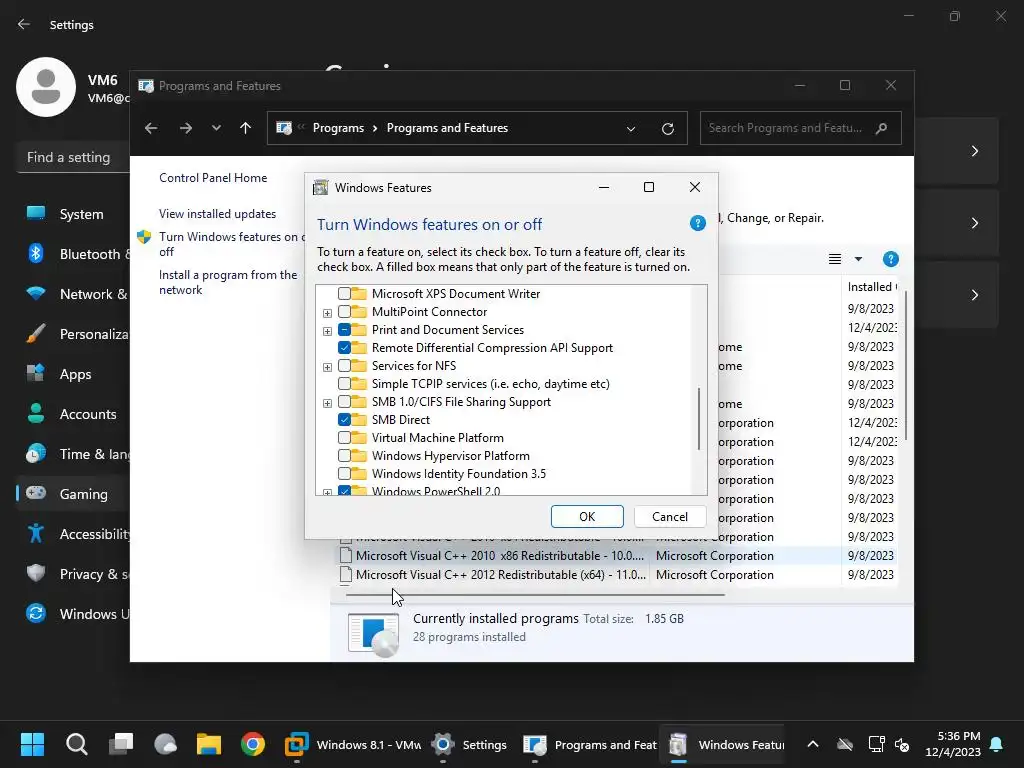
Task: Click the Programs and Features help icon
Action: (x=890, y=259)
